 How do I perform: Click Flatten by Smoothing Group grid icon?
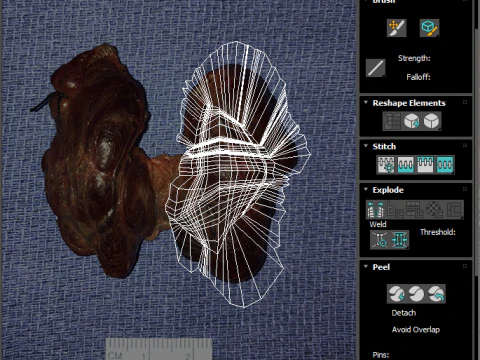415,209
